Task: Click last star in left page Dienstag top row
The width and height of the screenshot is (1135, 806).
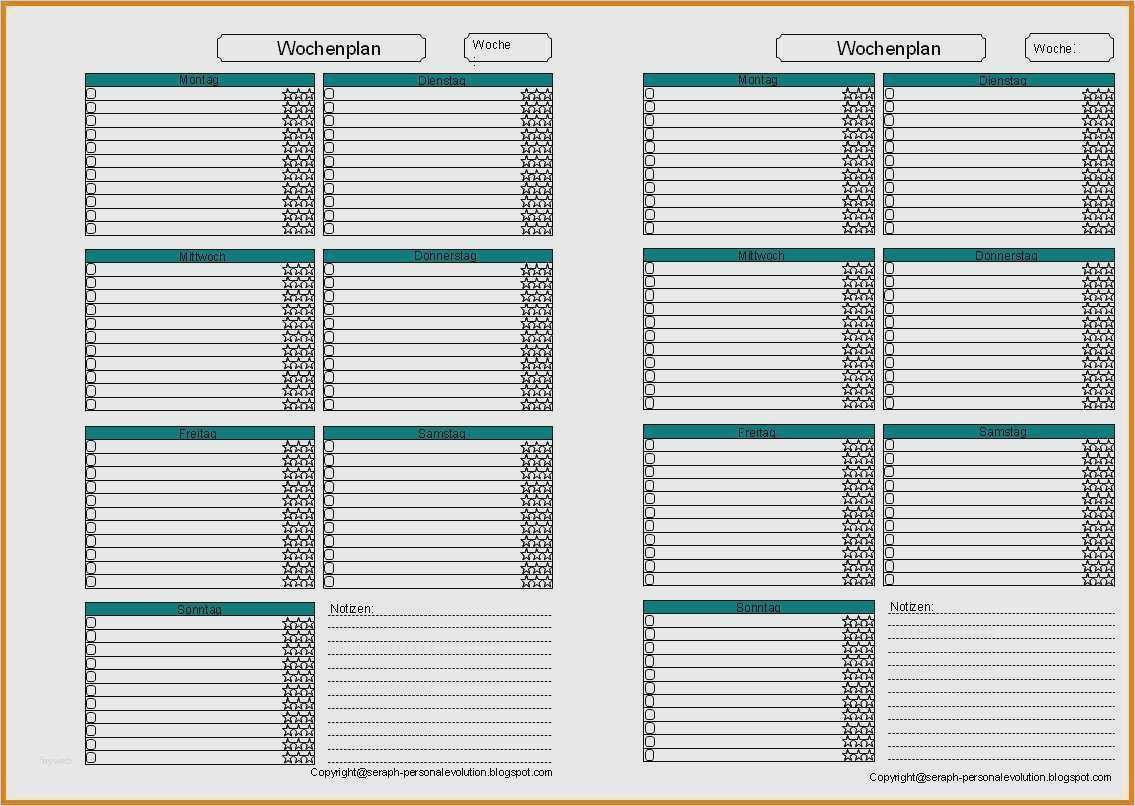Action: tap(545, 94)
